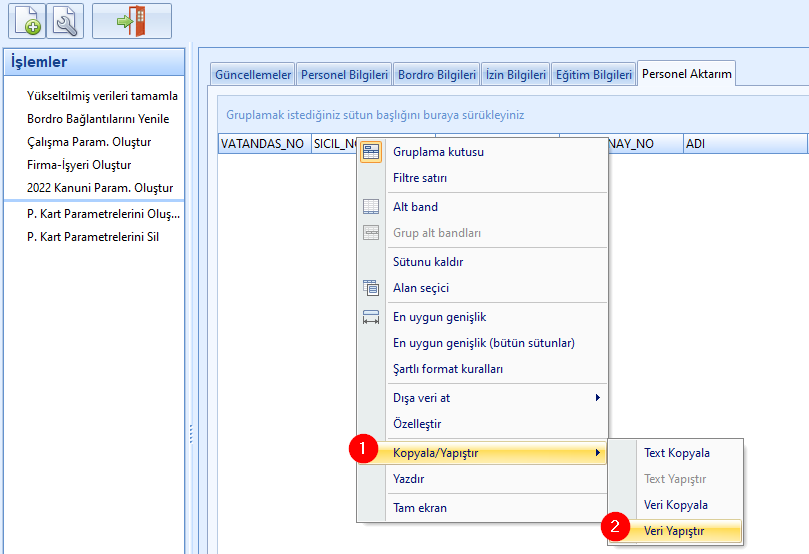Viewport: 809px width, 554px height.
Task: Click the new document icon with green plus
Action: 27,21
